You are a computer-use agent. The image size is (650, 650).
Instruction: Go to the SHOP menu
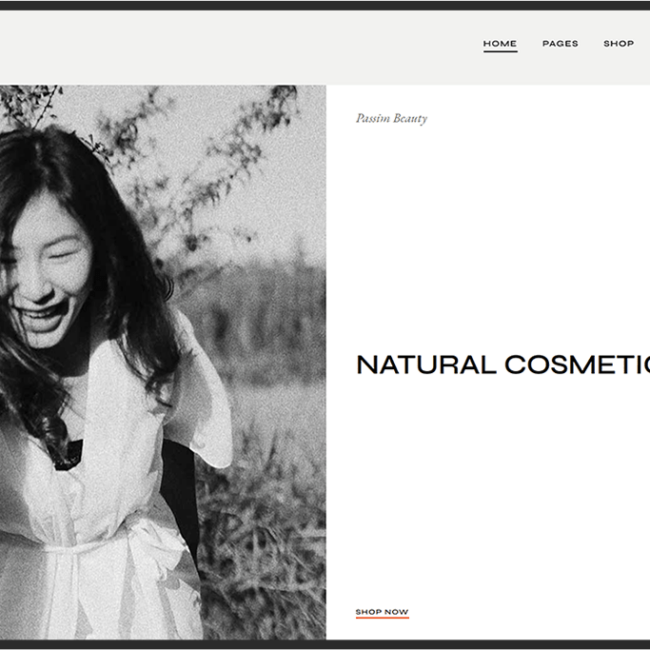click(618, 44)
